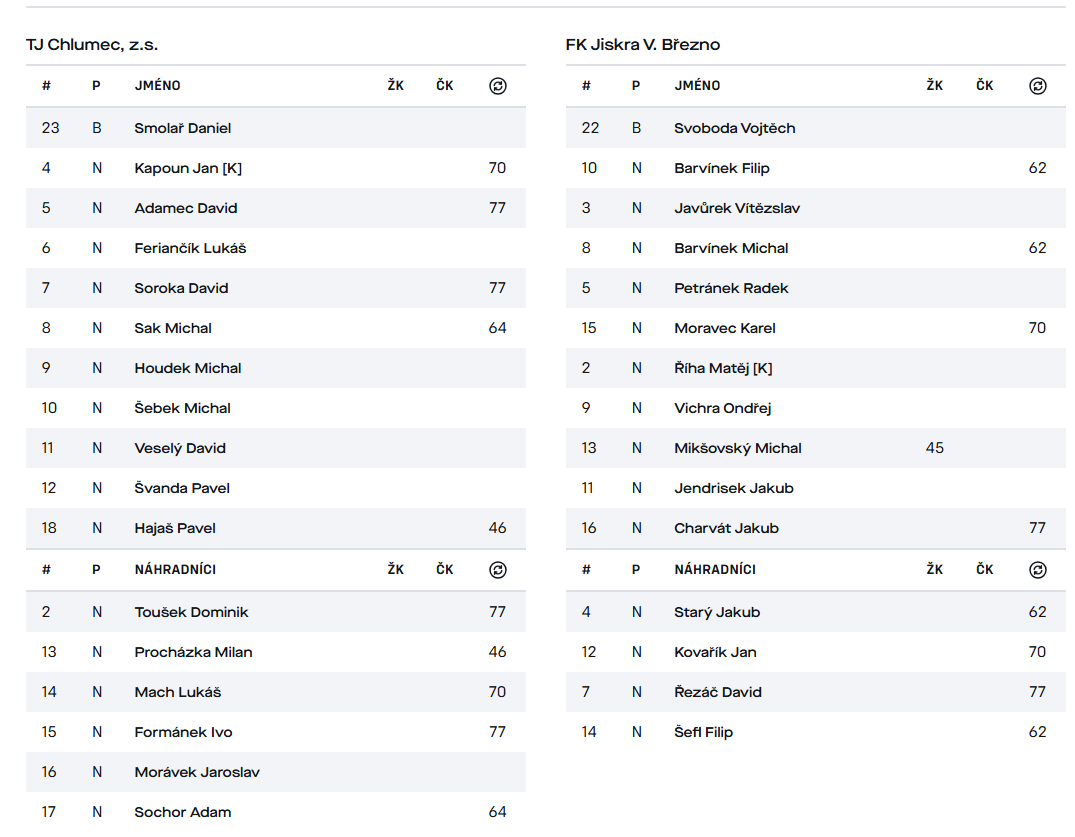Select captain Kapoun Jan [K]
This screenshot has width=1075, height=837.
tap(188, 168)
